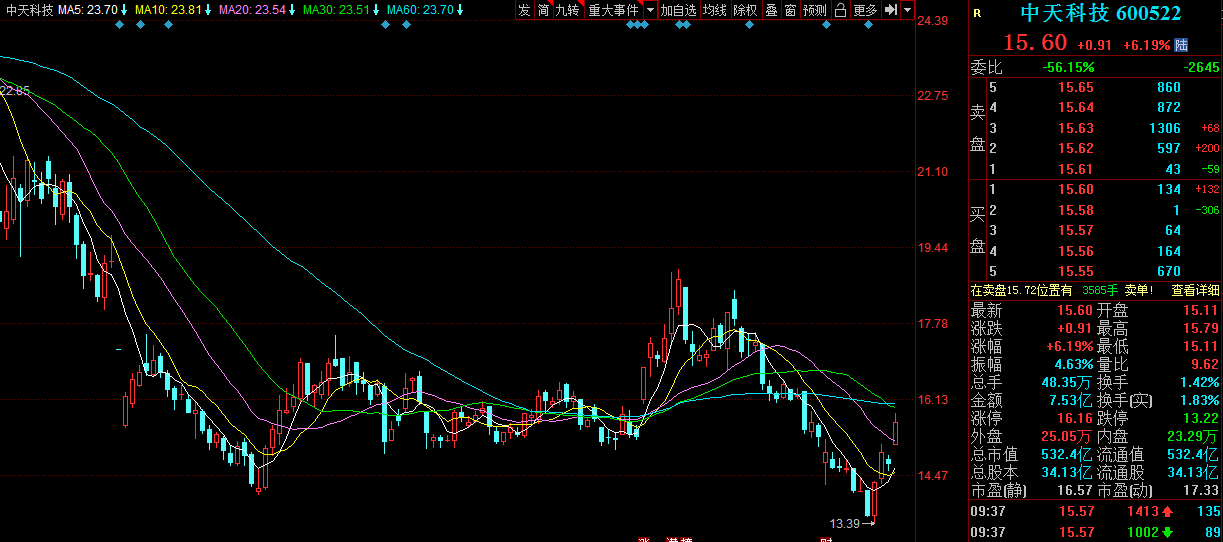This screenshot has height=542, width=1223.
Task: Click the 外盘 value 25.05万
Action: (1069, 436)
